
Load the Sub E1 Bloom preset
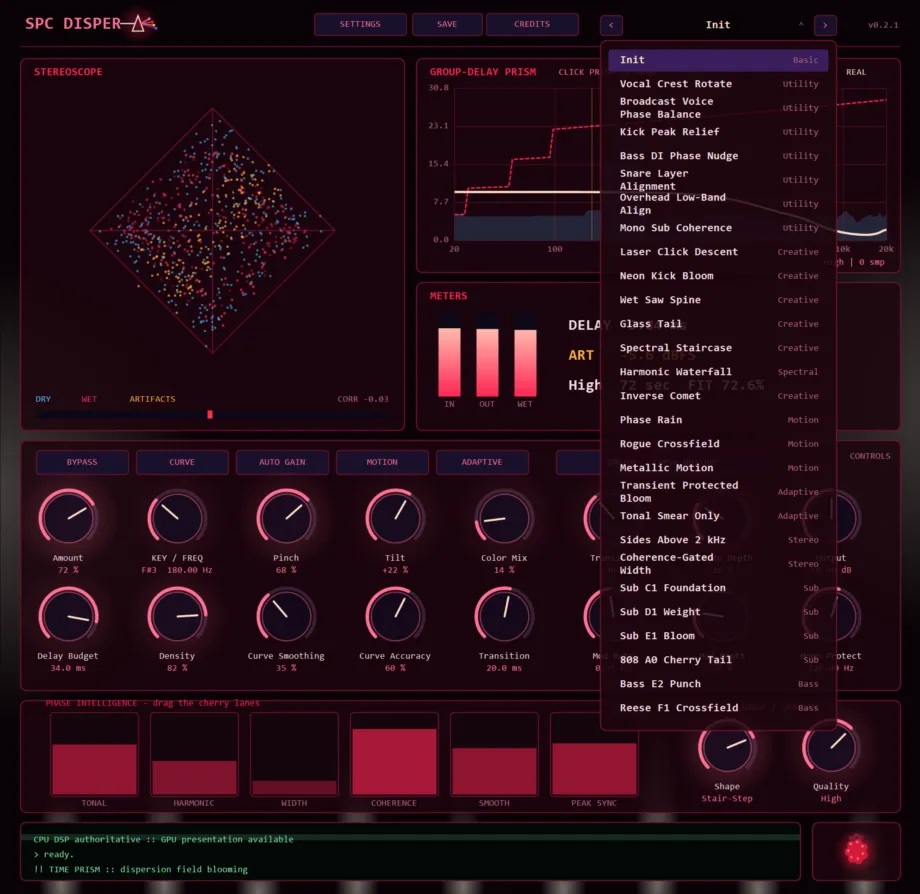pyautogui.click(x=718, y=636)
